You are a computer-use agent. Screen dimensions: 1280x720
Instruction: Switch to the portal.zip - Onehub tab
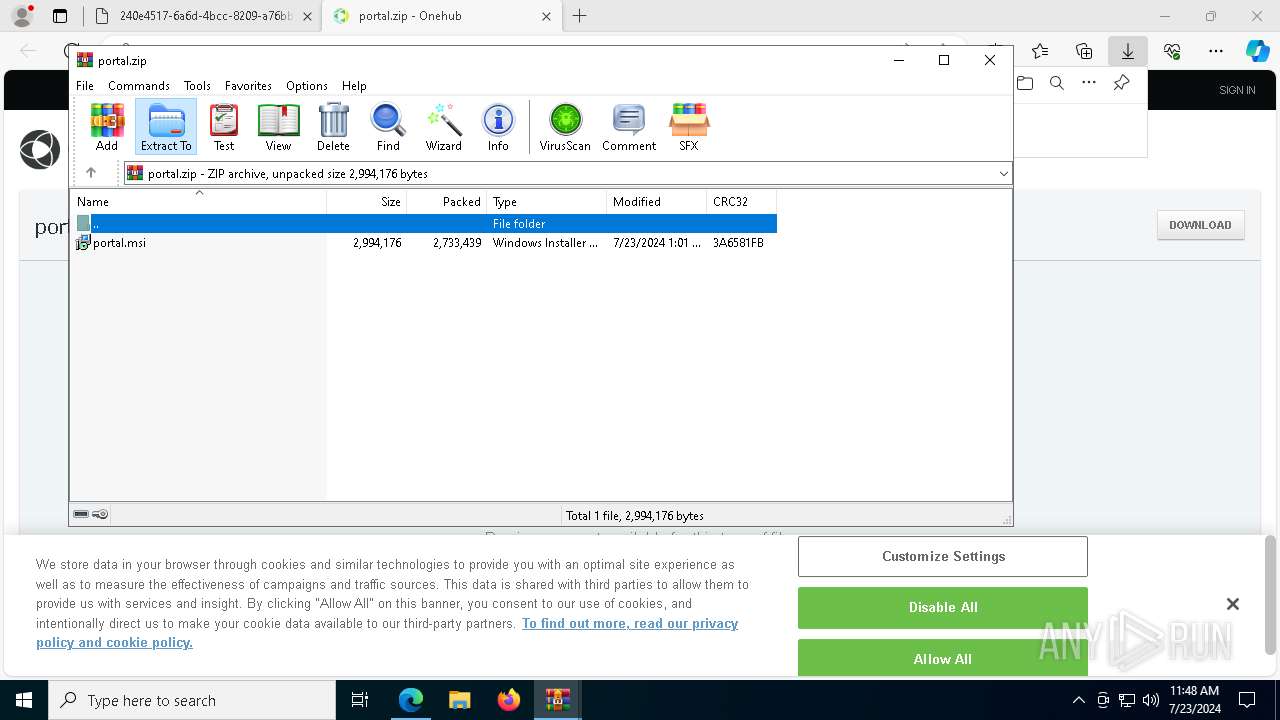(x=441, y=16)
